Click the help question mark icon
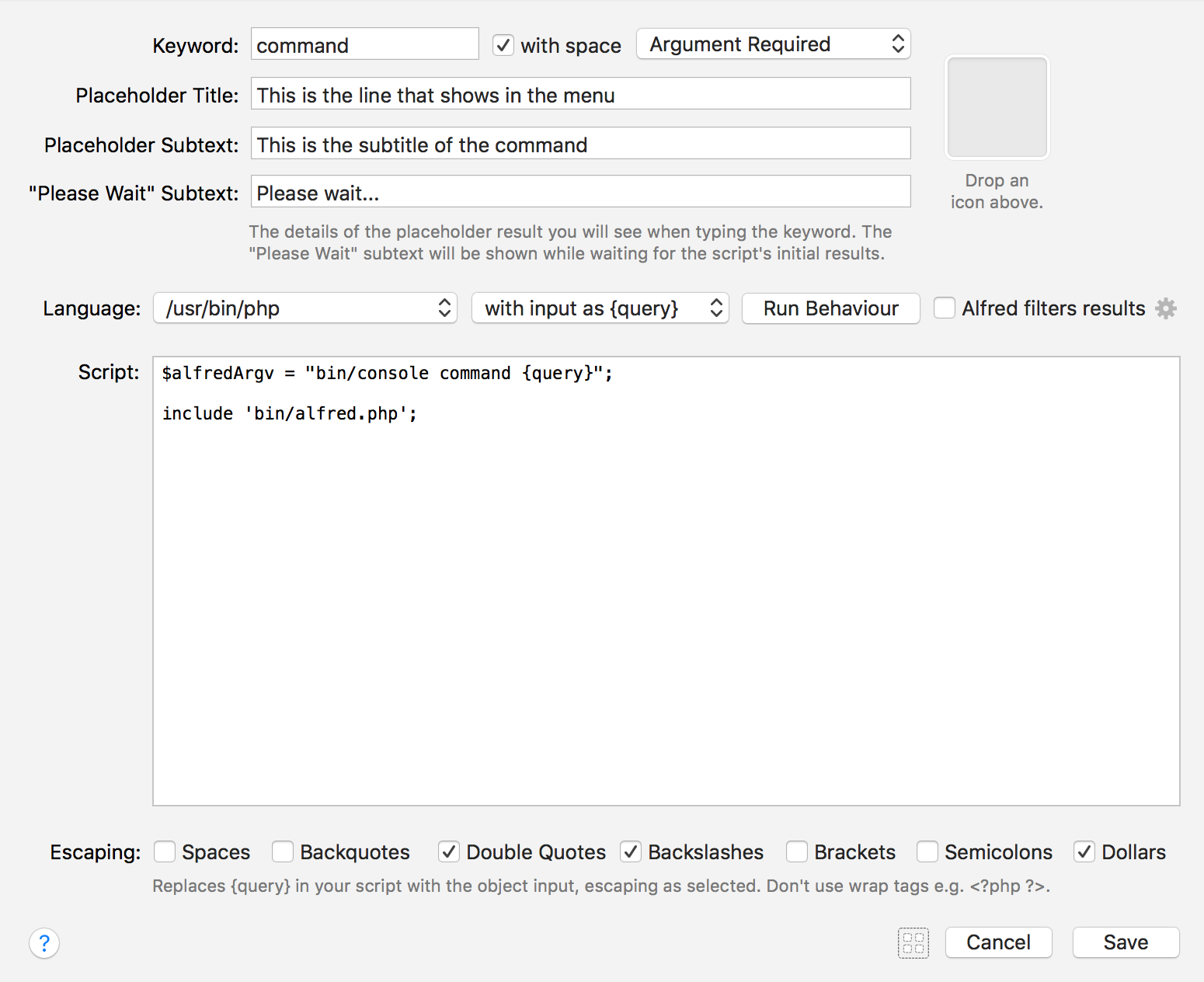The width and height of the screenshot is (1204, 982). click(x=44, y=943)
